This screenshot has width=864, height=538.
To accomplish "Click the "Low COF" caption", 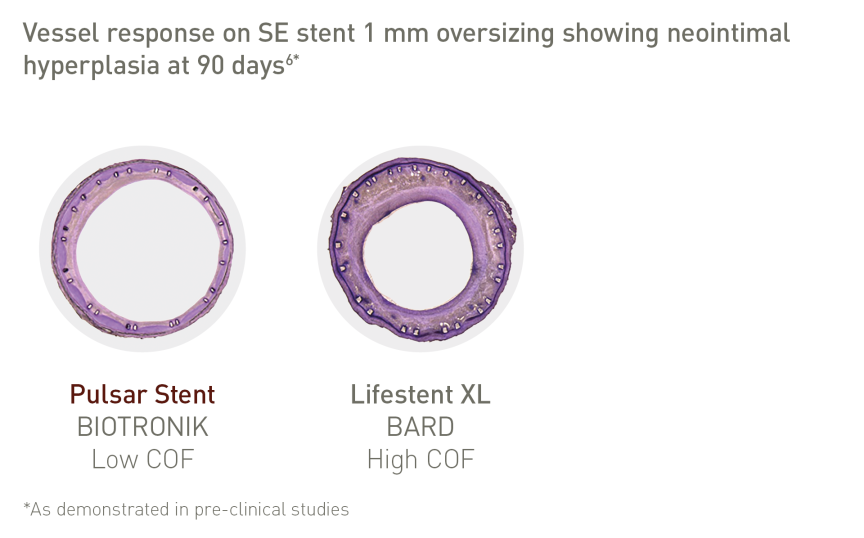I will pos(143,459).
